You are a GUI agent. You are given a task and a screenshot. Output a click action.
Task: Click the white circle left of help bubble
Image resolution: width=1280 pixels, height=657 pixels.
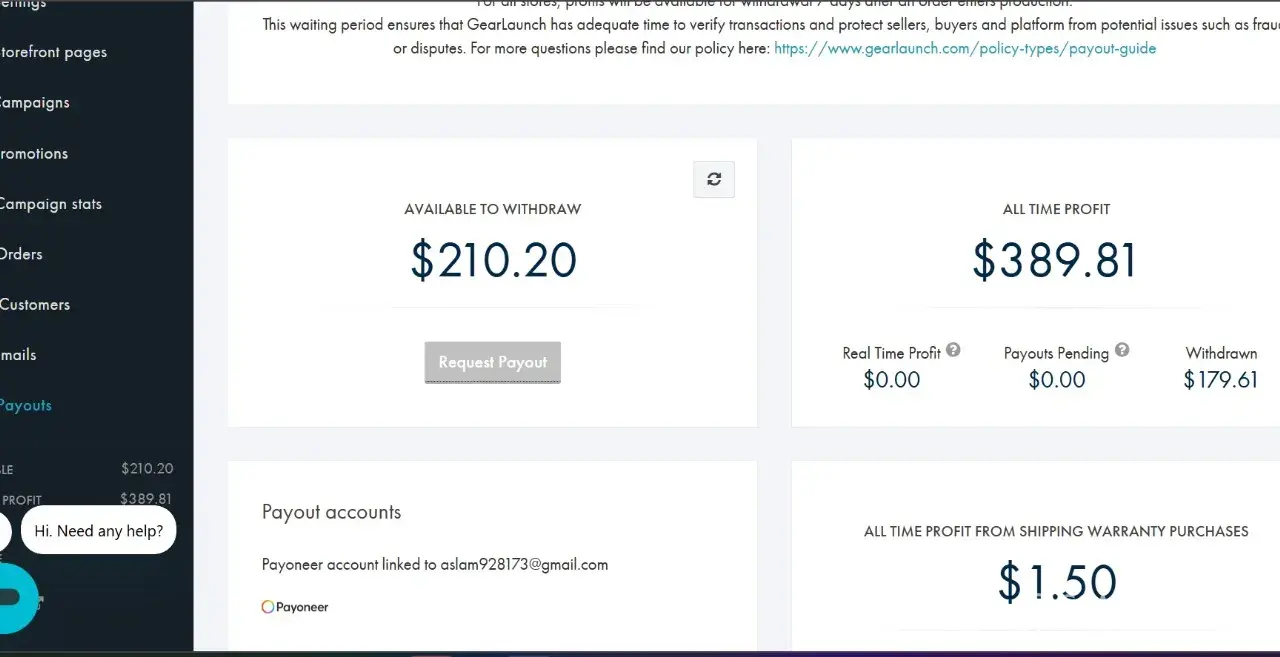point(3,531)
